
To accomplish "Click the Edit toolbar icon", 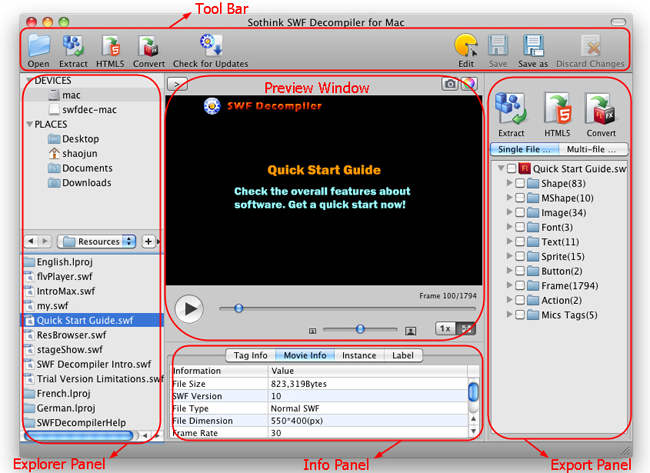I will coord(466,46).
